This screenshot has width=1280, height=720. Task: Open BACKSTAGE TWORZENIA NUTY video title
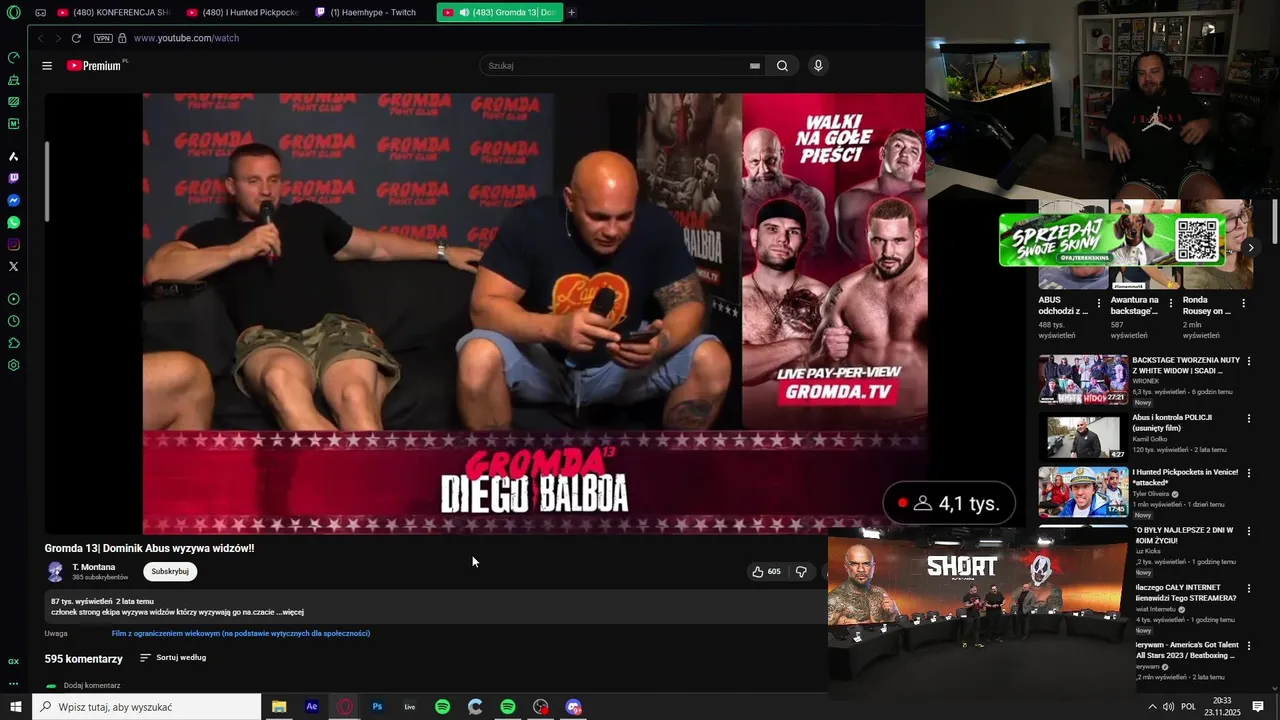point(1186,365)
